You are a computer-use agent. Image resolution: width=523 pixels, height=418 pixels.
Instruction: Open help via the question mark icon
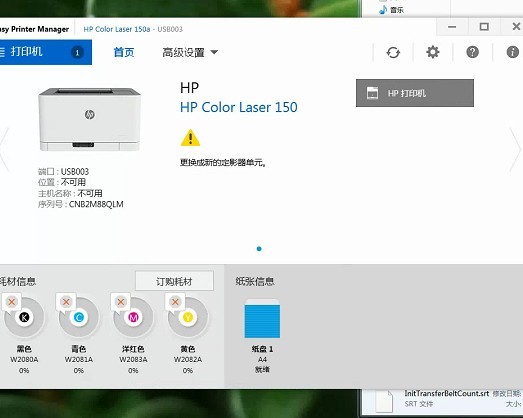click(472, 52)
